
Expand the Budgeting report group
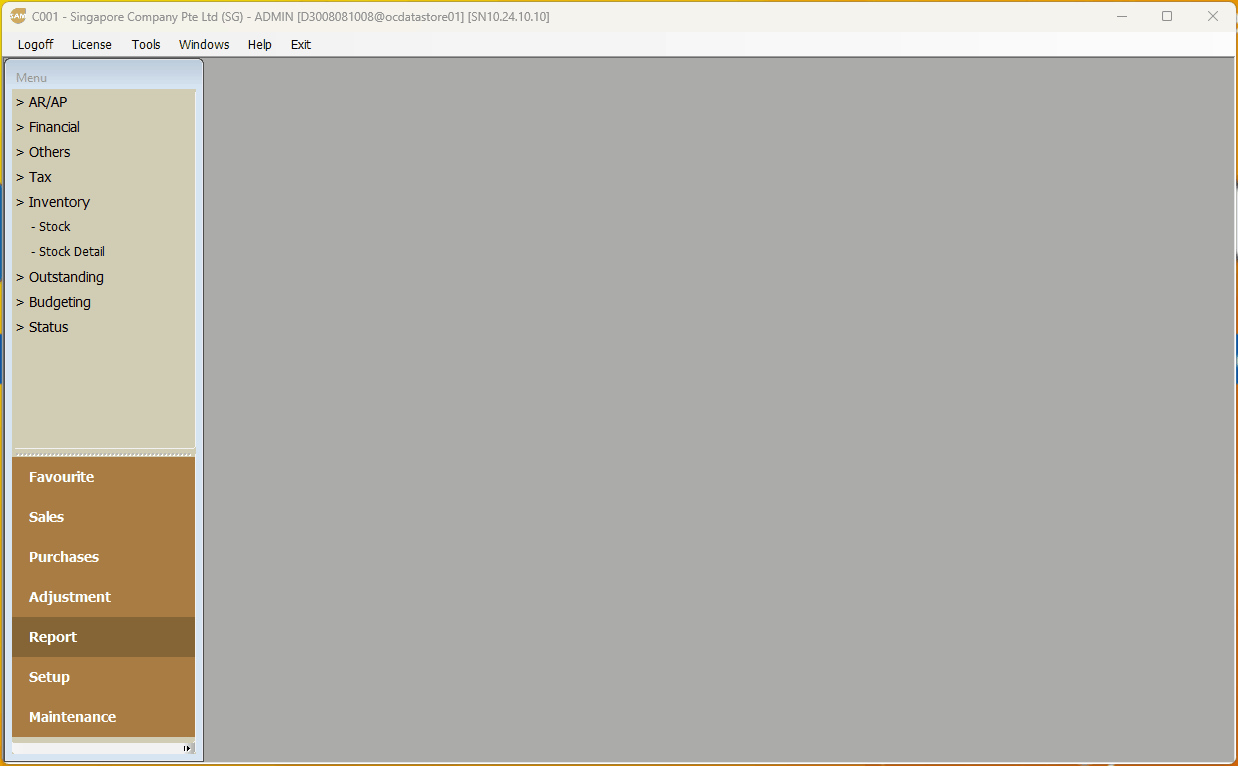(53, 302)
